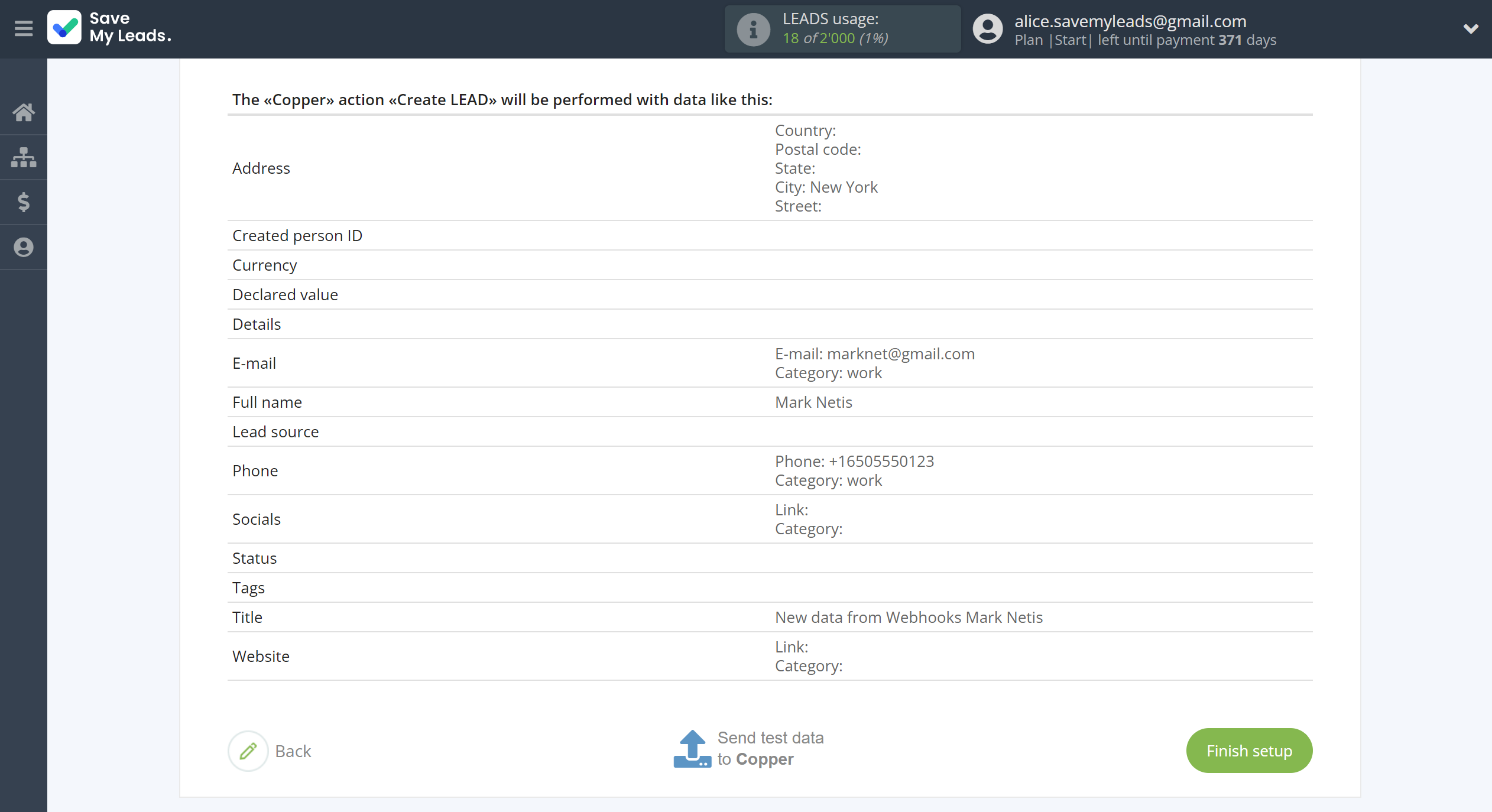
Task: Click the Save My Leads logo
Action: point(110,28)
